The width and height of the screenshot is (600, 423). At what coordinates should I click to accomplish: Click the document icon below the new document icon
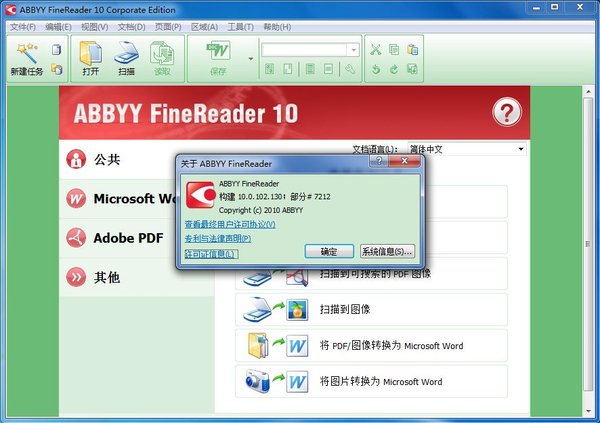coord(57,69)
